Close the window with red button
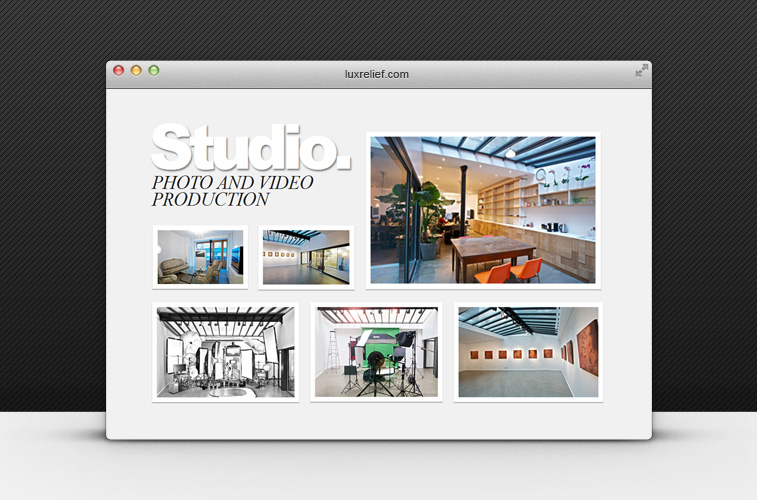This screenshot has height=500, width=757. 118,70
